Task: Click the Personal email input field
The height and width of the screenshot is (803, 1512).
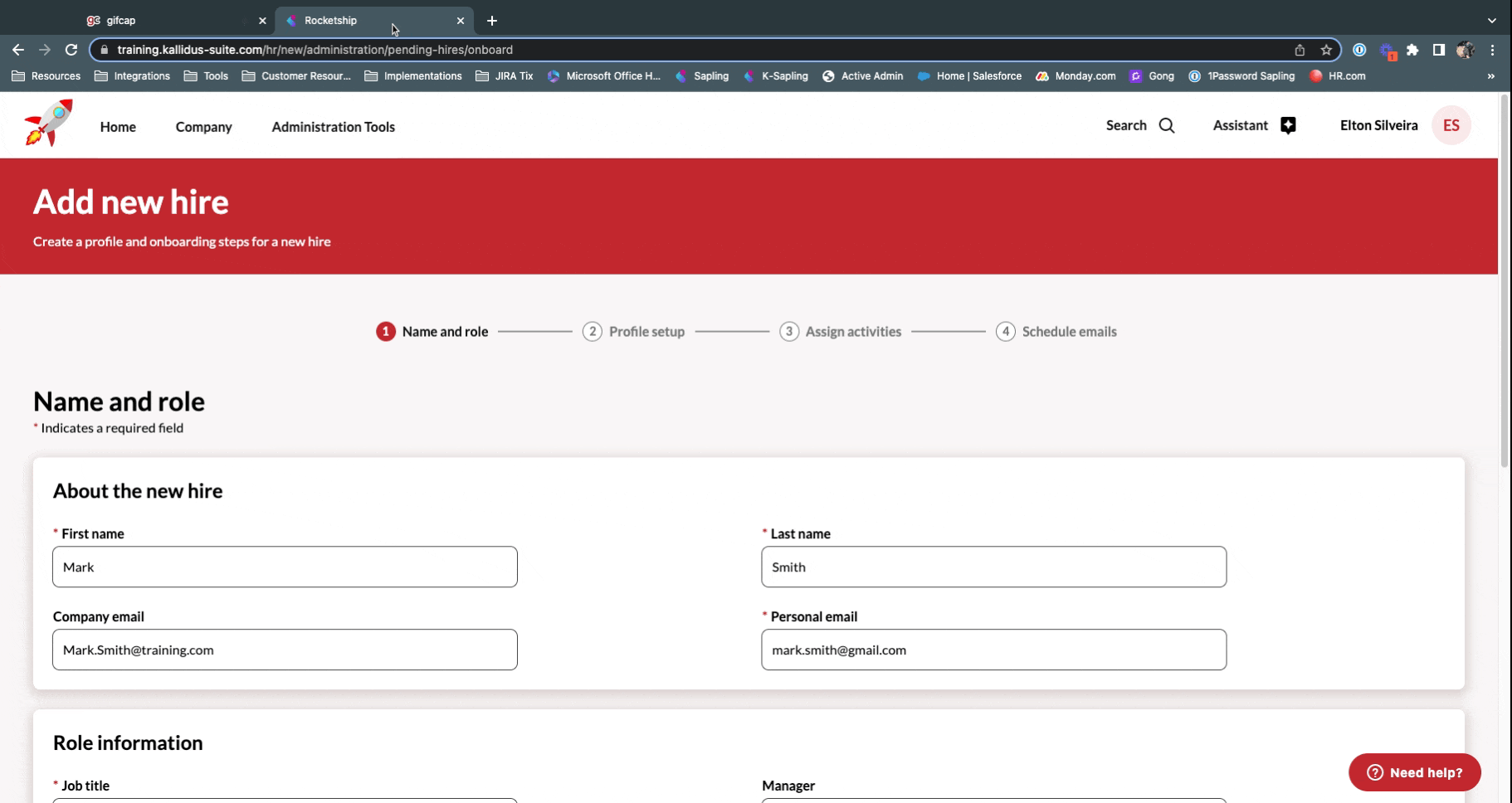Action: tap(993, 650)
